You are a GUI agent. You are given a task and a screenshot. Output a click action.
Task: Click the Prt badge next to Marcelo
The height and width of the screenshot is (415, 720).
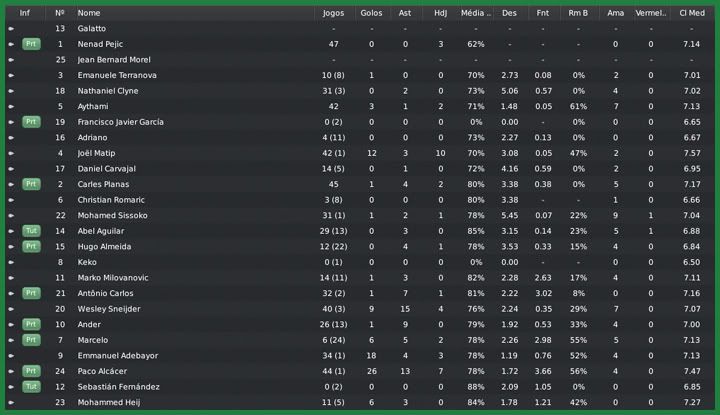[31, 340]
